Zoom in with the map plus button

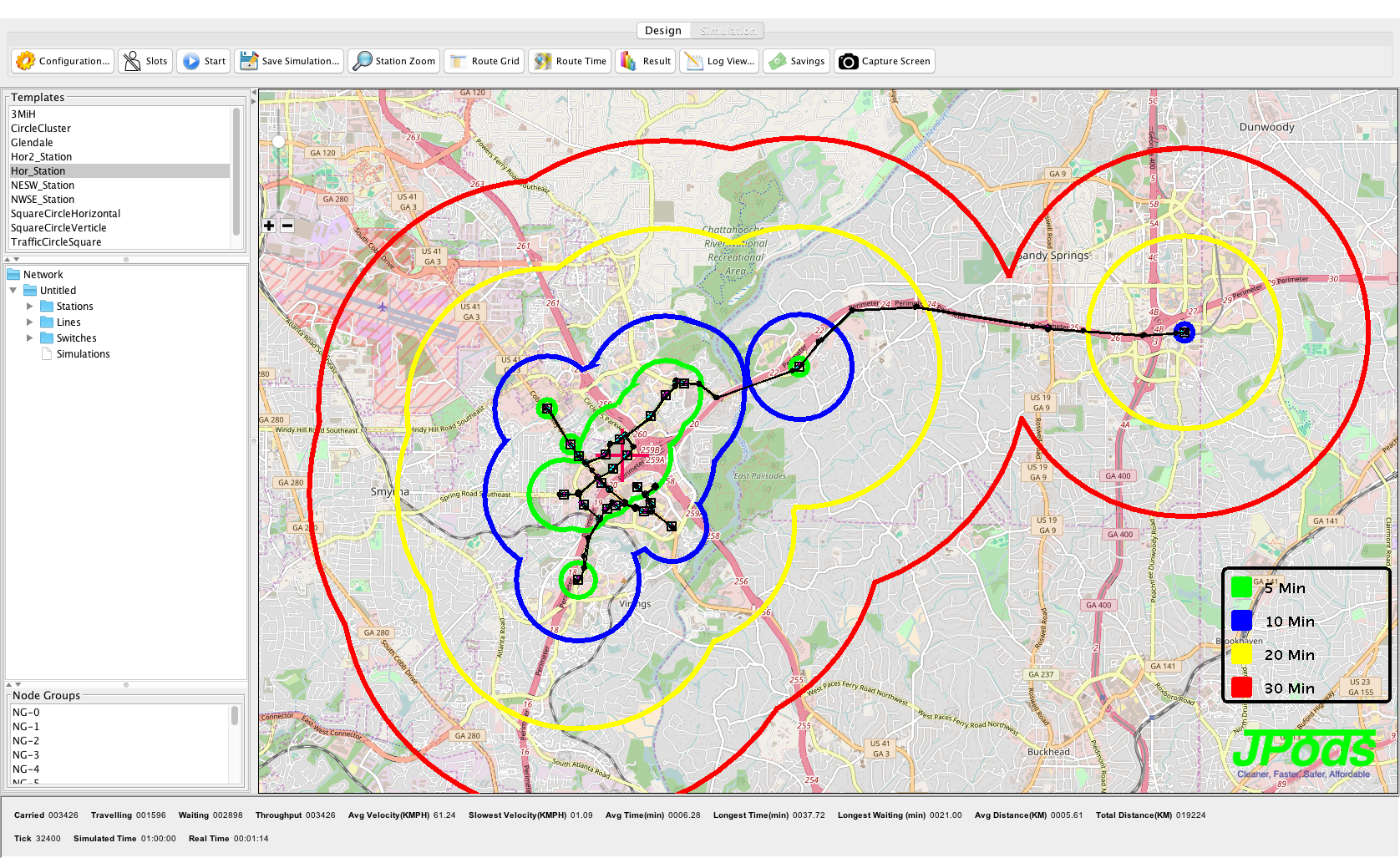tap(269, 226)
